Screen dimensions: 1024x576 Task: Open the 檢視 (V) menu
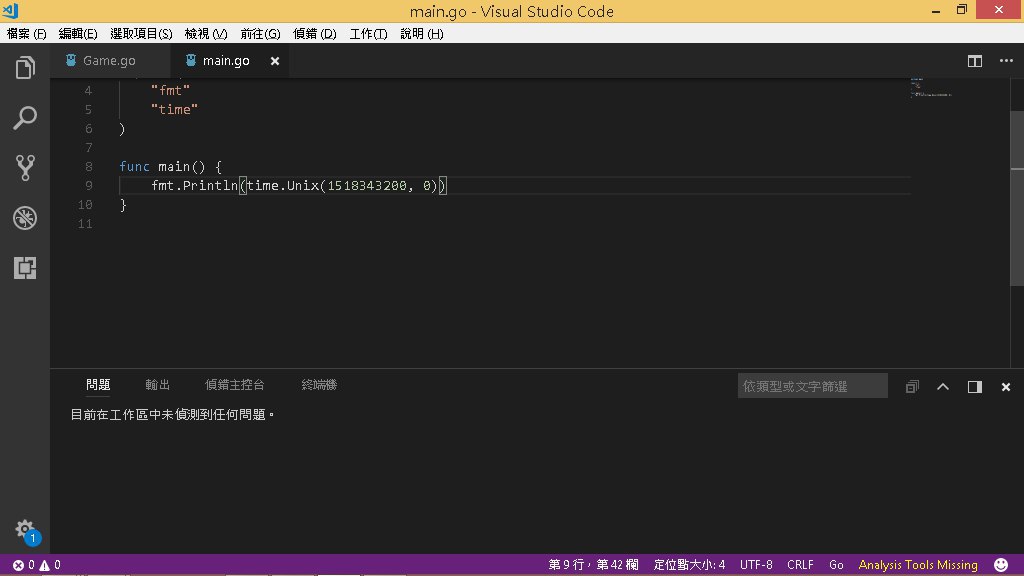click(x=206, y=34)
